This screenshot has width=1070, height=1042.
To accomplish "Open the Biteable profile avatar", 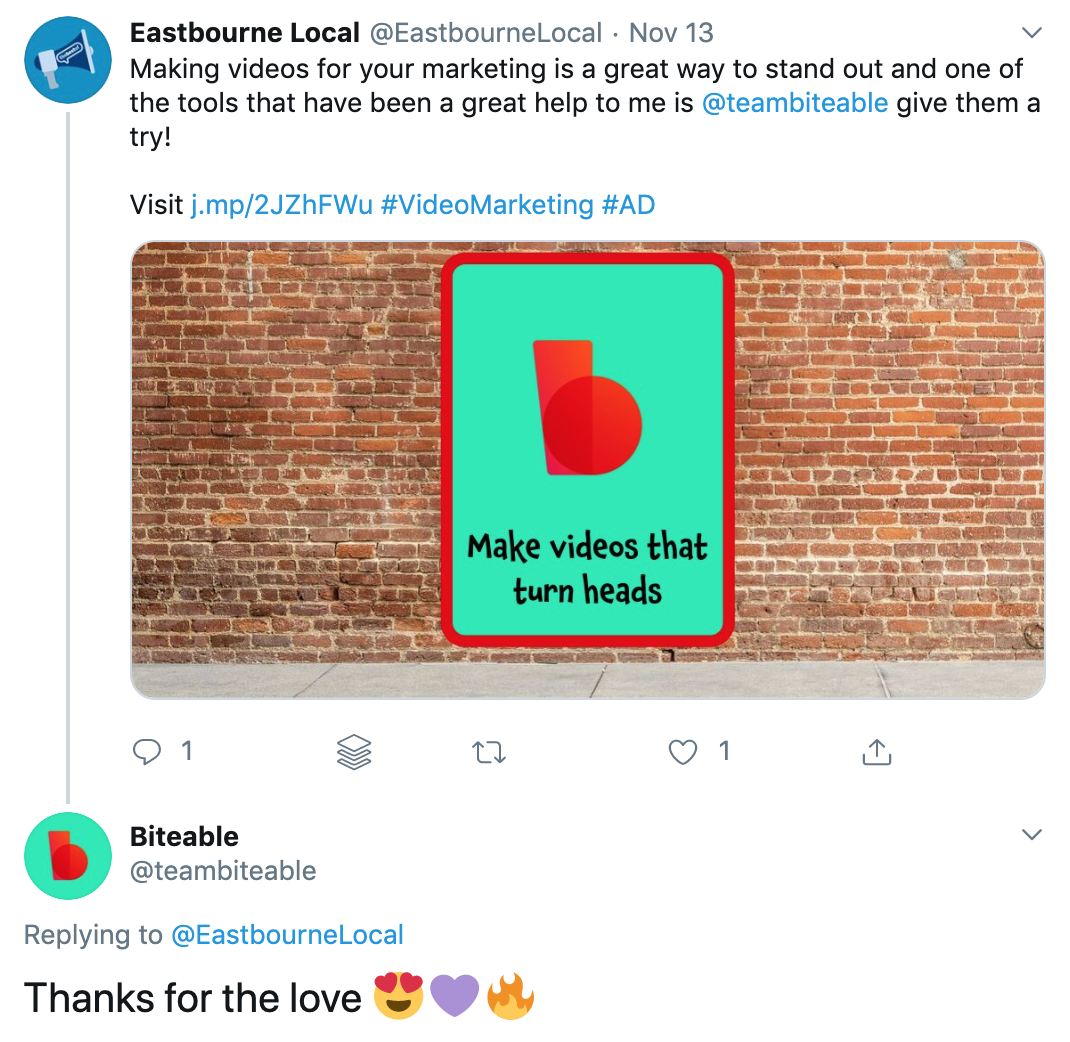I will click(x=67, y=856).
